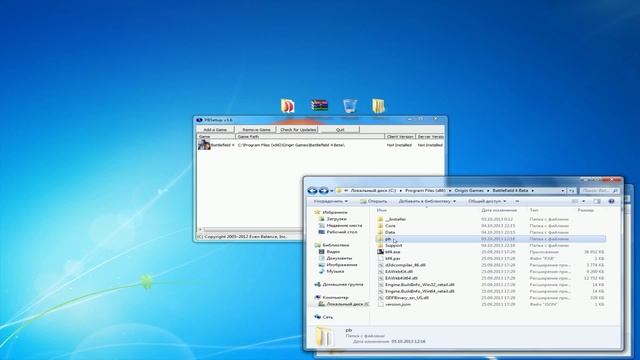Expand arrow after Origin Games breadcrumb
The height and width of the screenshot is (360, 640).
pyautogui.click(x=488, y=191)
